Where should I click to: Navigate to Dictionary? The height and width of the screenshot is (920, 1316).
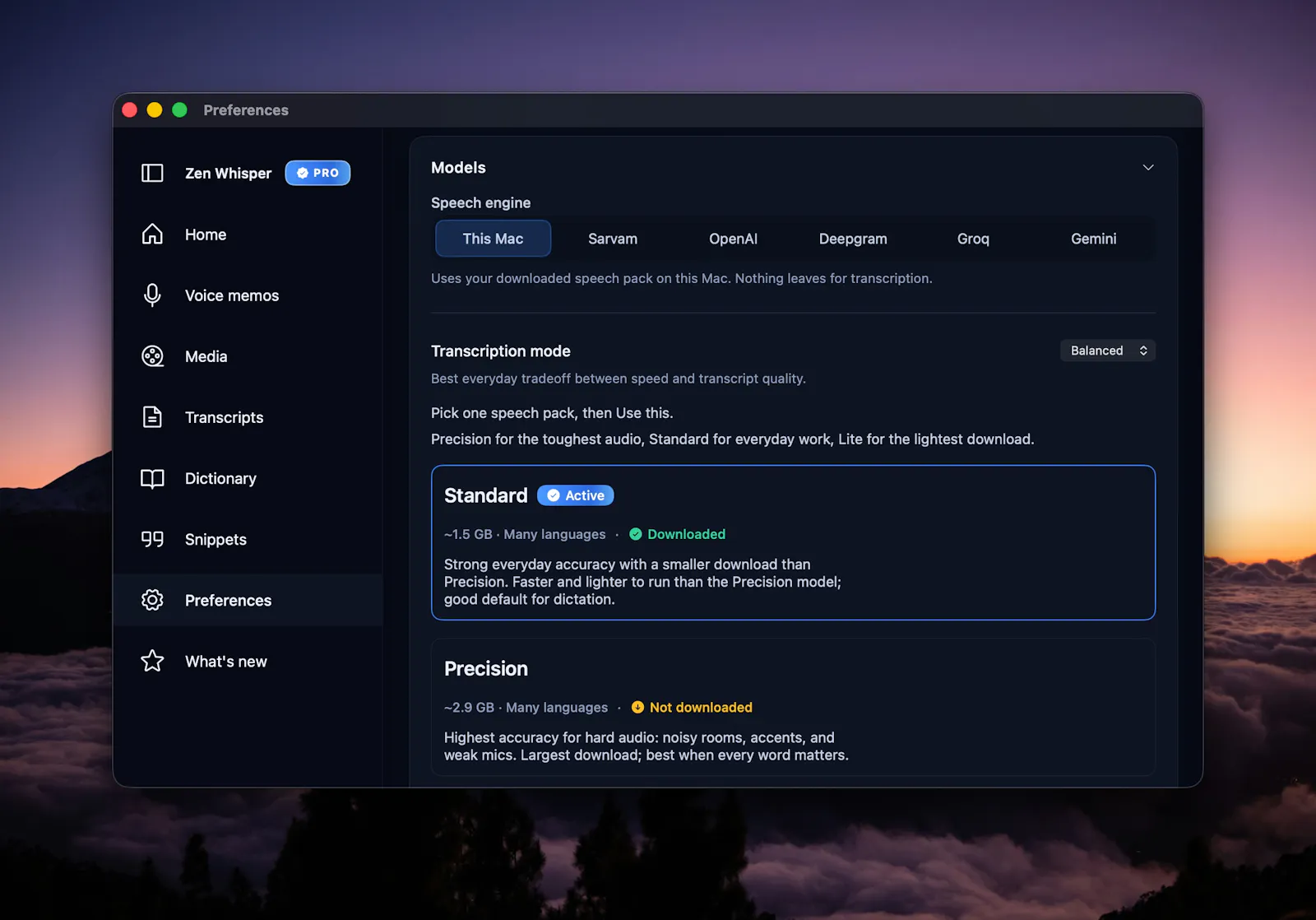click(x=248, y=478)
